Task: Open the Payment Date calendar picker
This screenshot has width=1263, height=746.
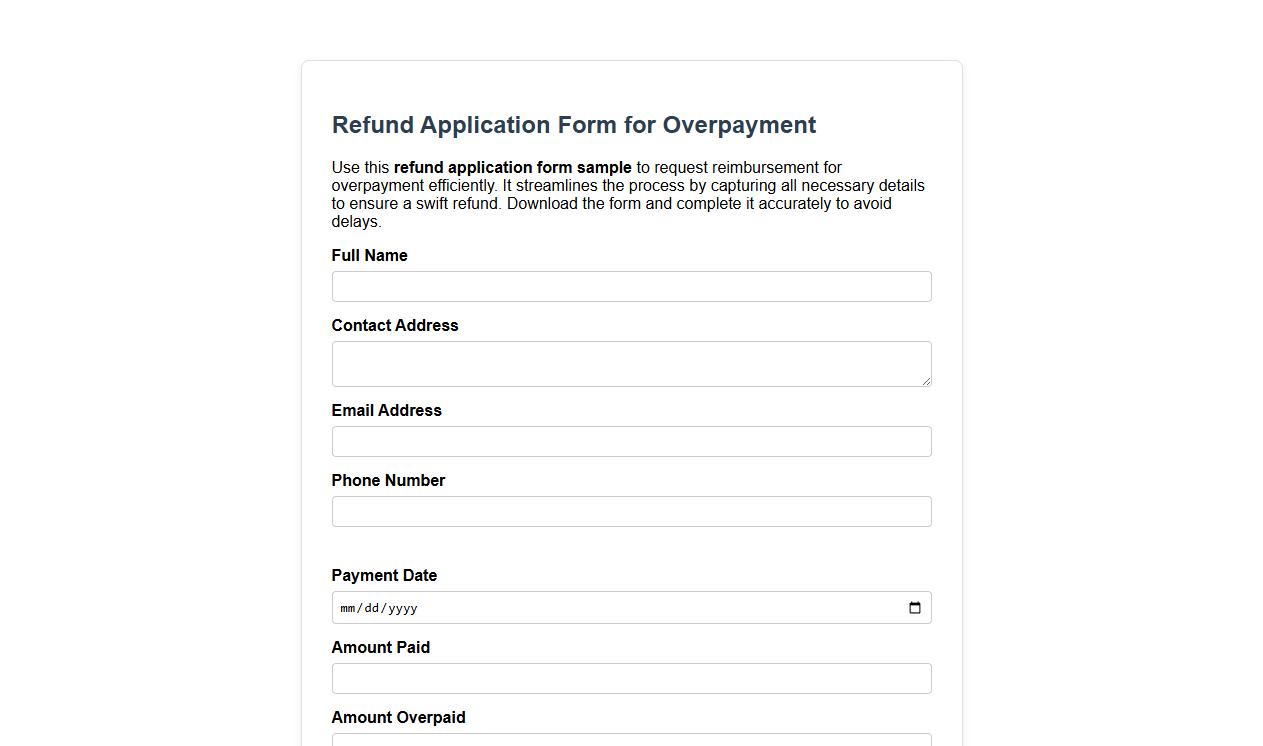Action: [x=914, y=607]
